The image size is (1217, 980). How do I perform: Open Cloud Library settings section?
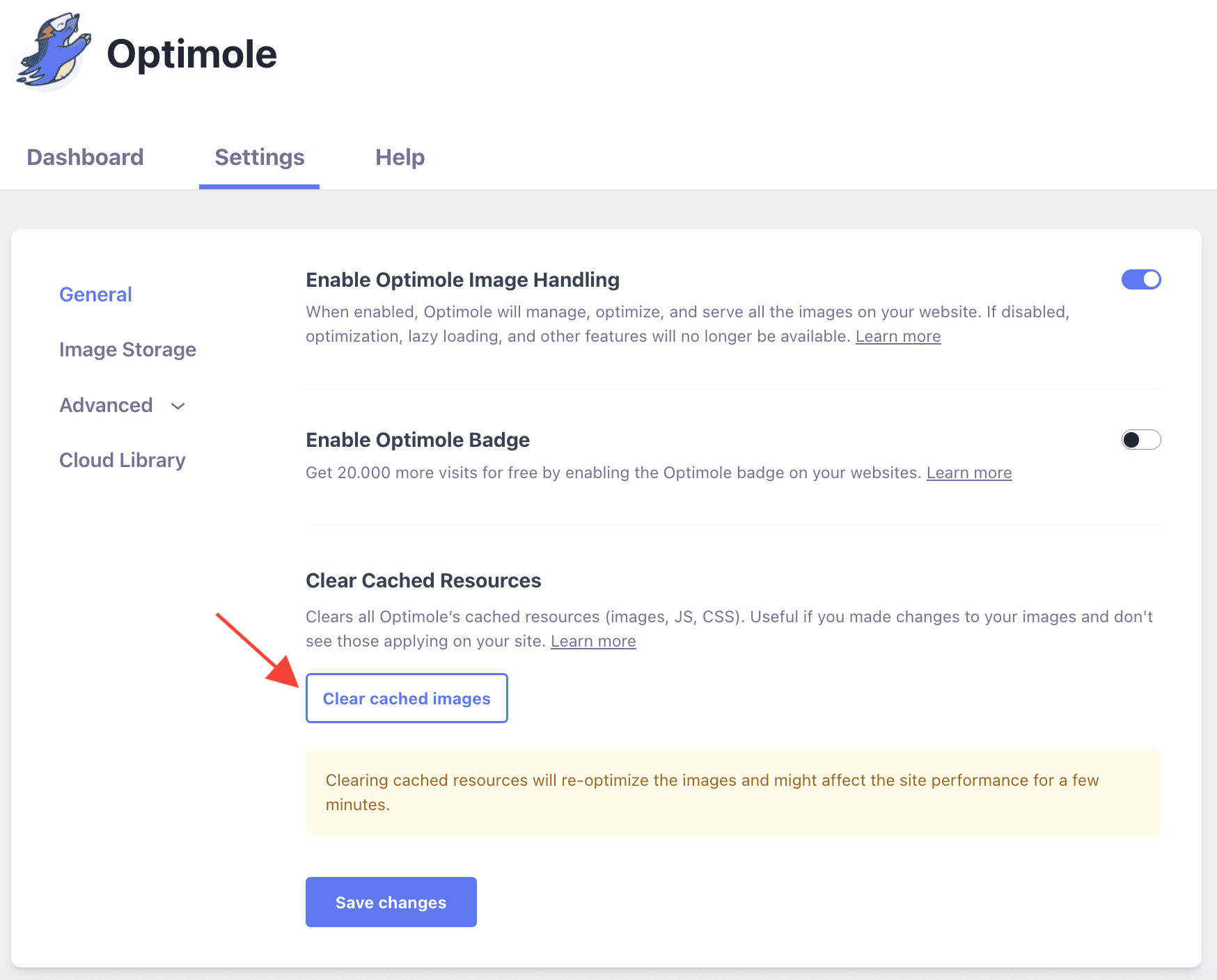(123, 460)
